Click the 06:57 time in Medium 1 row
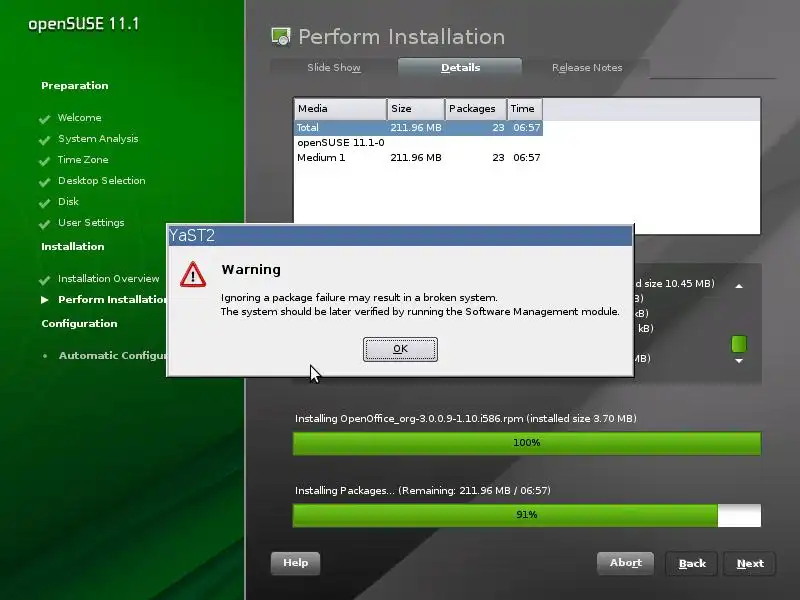Viewport: 800px width, 600px height. [527, 158]
